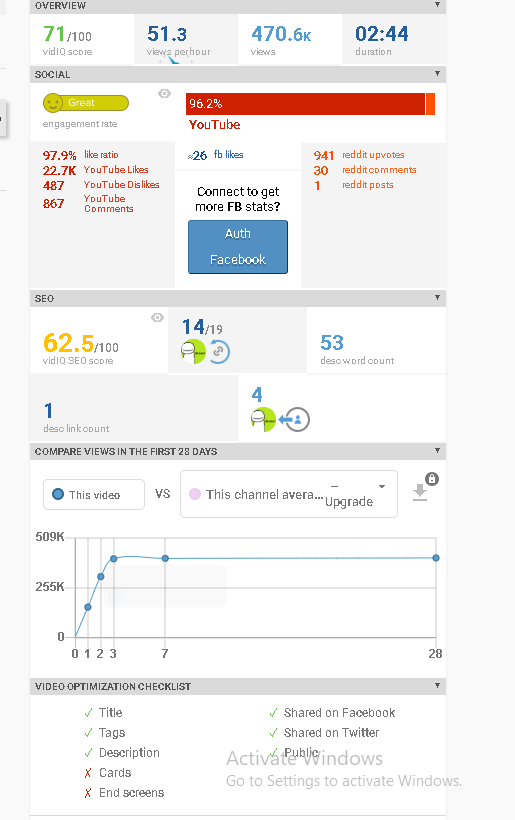
Task: Select the This video series toggle
Action: click(94, 495)
